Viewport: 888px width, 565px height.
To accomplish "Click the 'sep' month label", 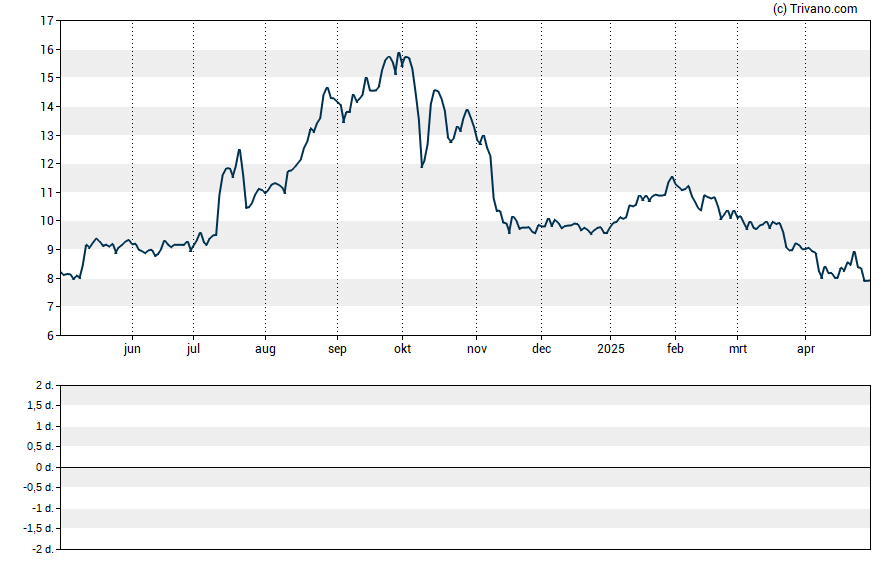I will (x=337, y=349).
